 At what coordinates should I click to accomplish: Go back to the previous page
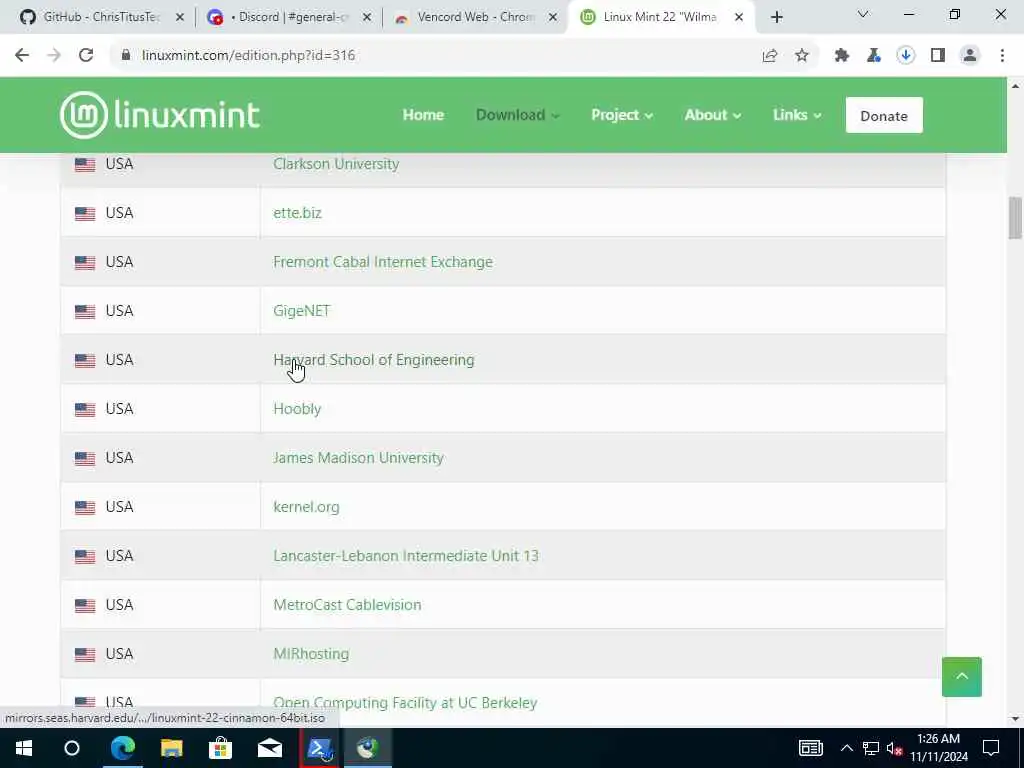(x=22, y=56)
